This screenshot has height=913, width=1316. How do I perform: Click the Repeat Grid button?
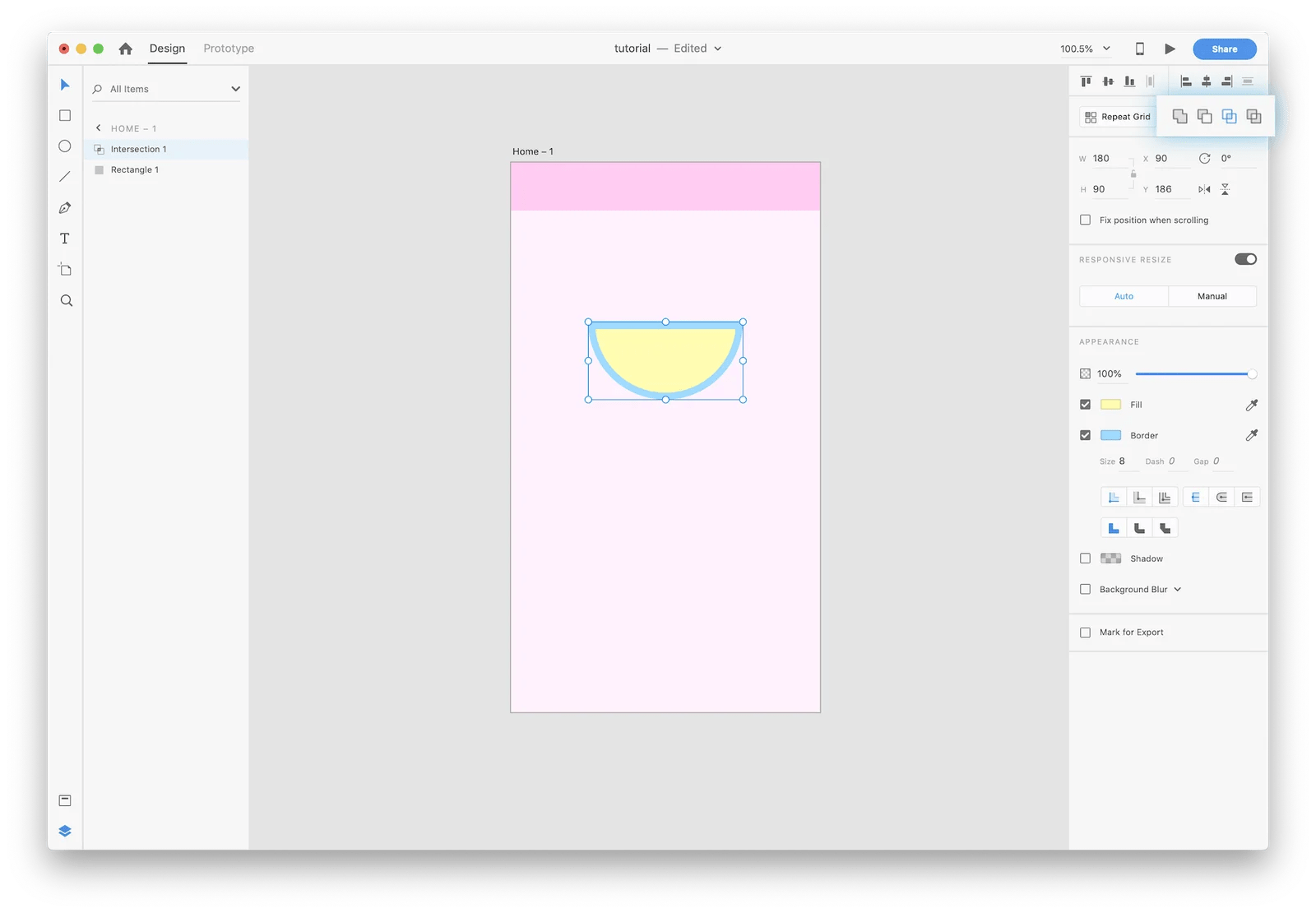[1118, 117]
